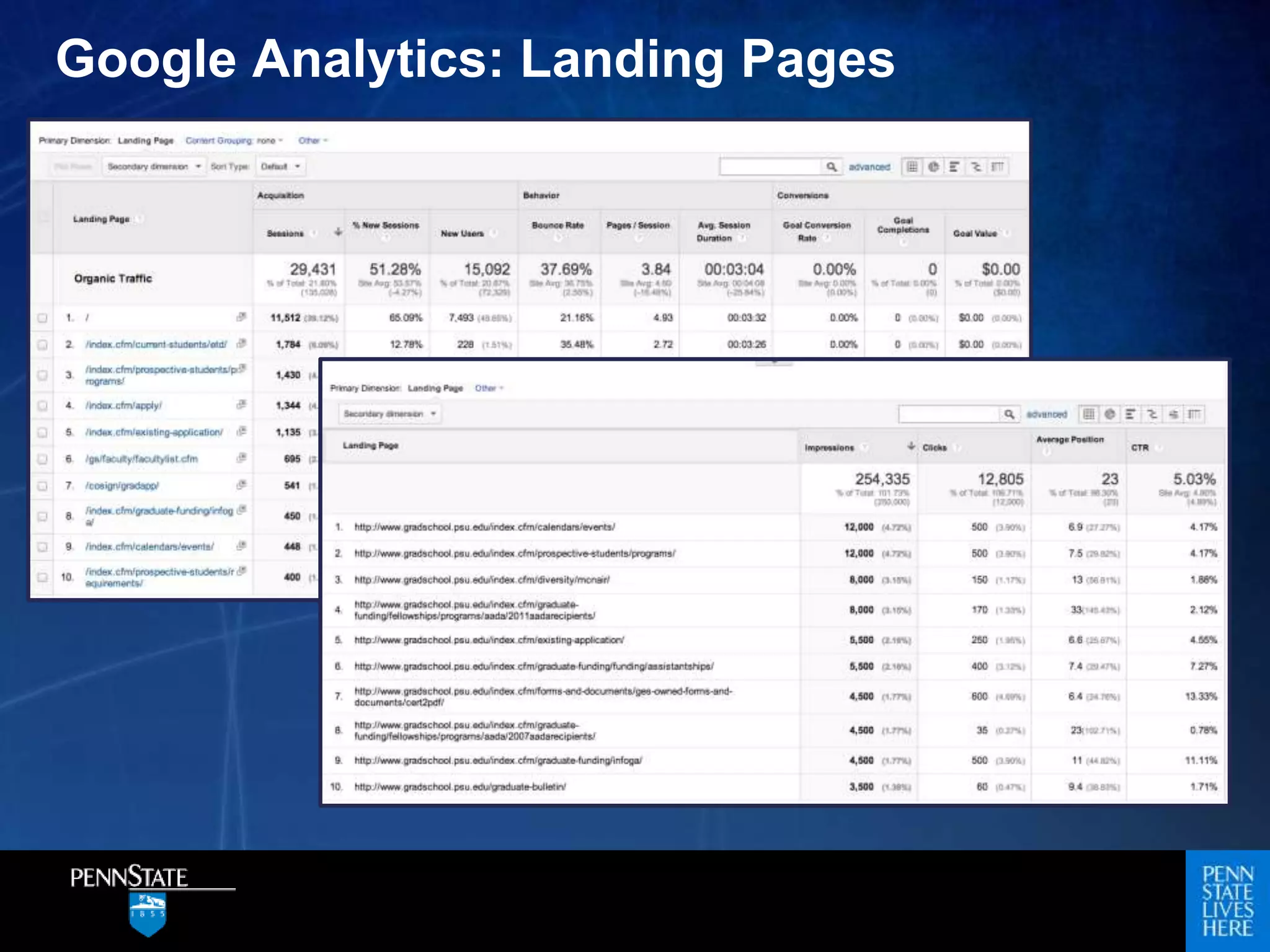This screenshot has width=1270, height=952.
Task: Check the prospective-students/requirements row checkbox
Action: pyautogui.click(x=42, y=577)
